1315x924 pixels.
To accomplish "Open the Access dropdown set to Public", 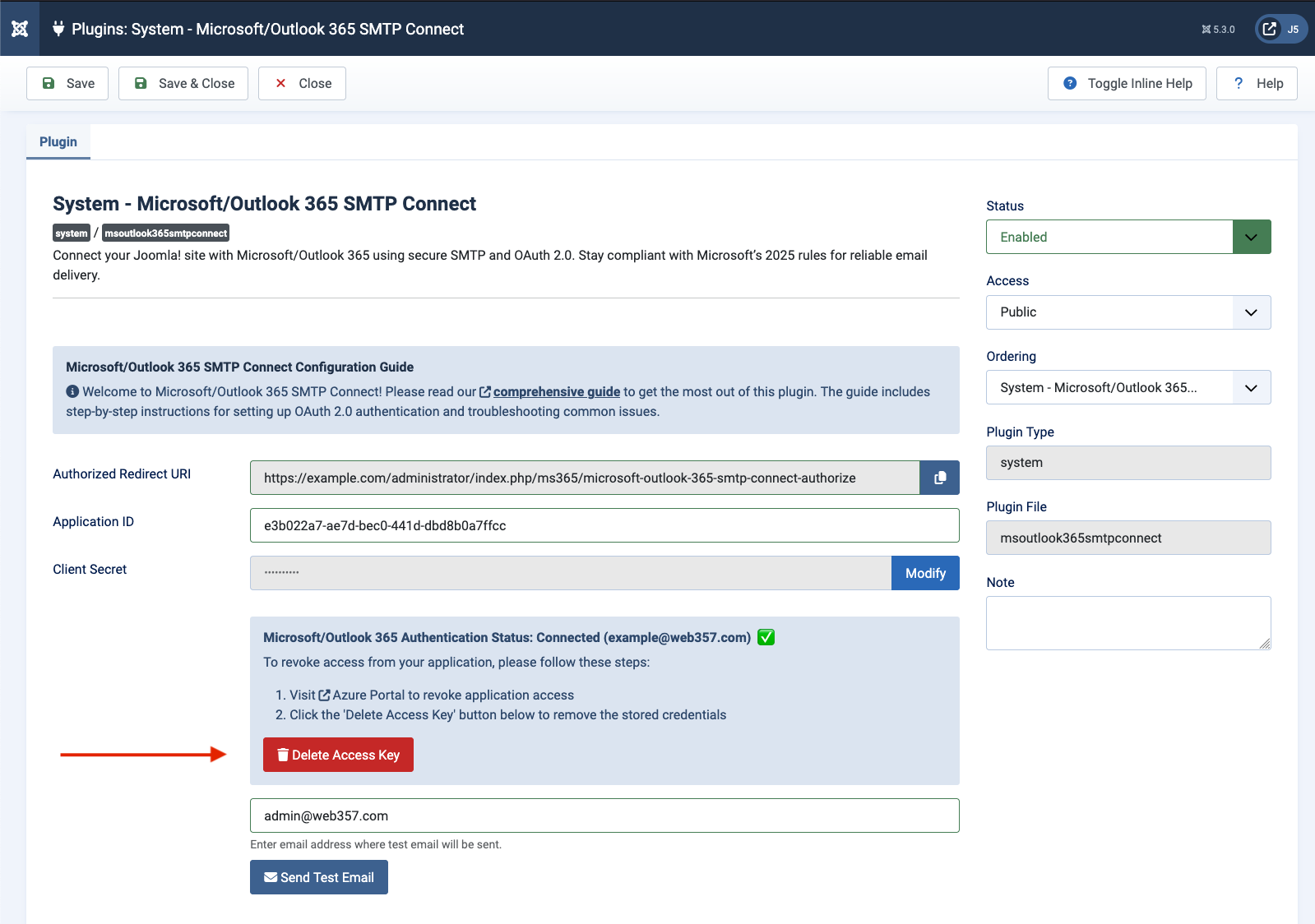I will click(x=1128, y=312).
